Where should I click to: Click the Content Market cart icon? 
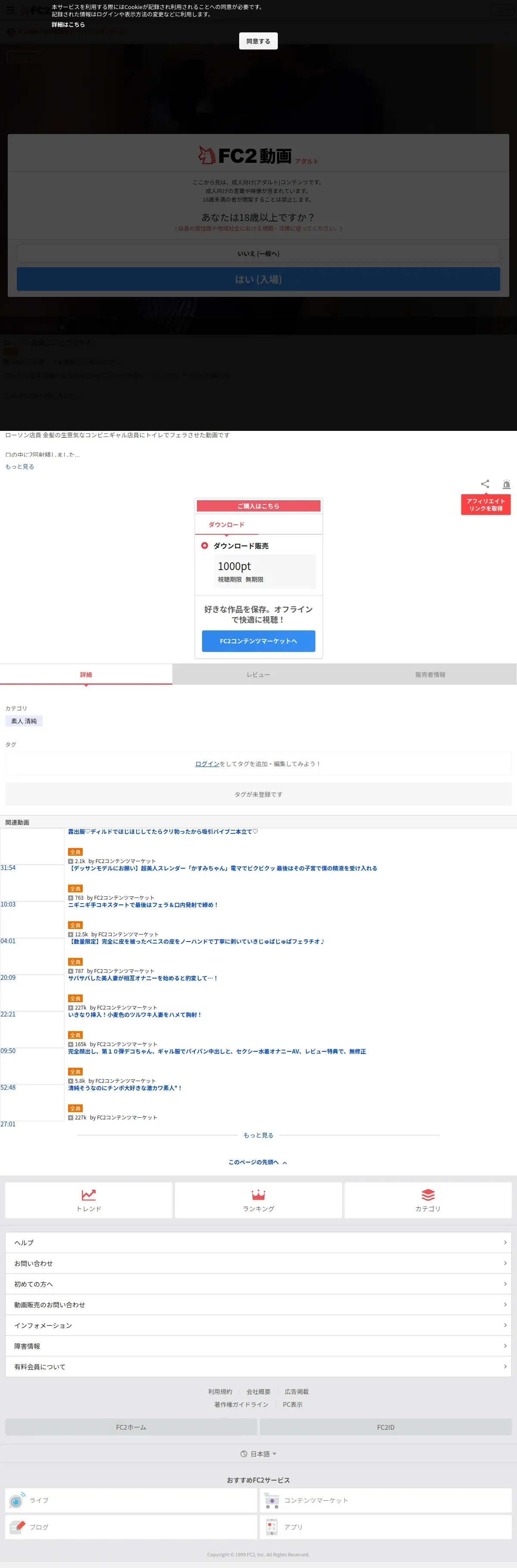[x=271, y=1501]
